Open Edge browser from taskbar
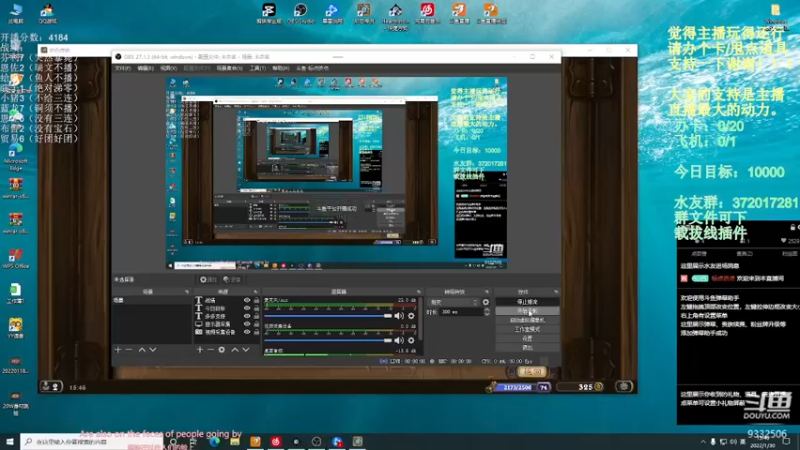The width and height of the screenshot is (800, 450). tap(214, 441)
